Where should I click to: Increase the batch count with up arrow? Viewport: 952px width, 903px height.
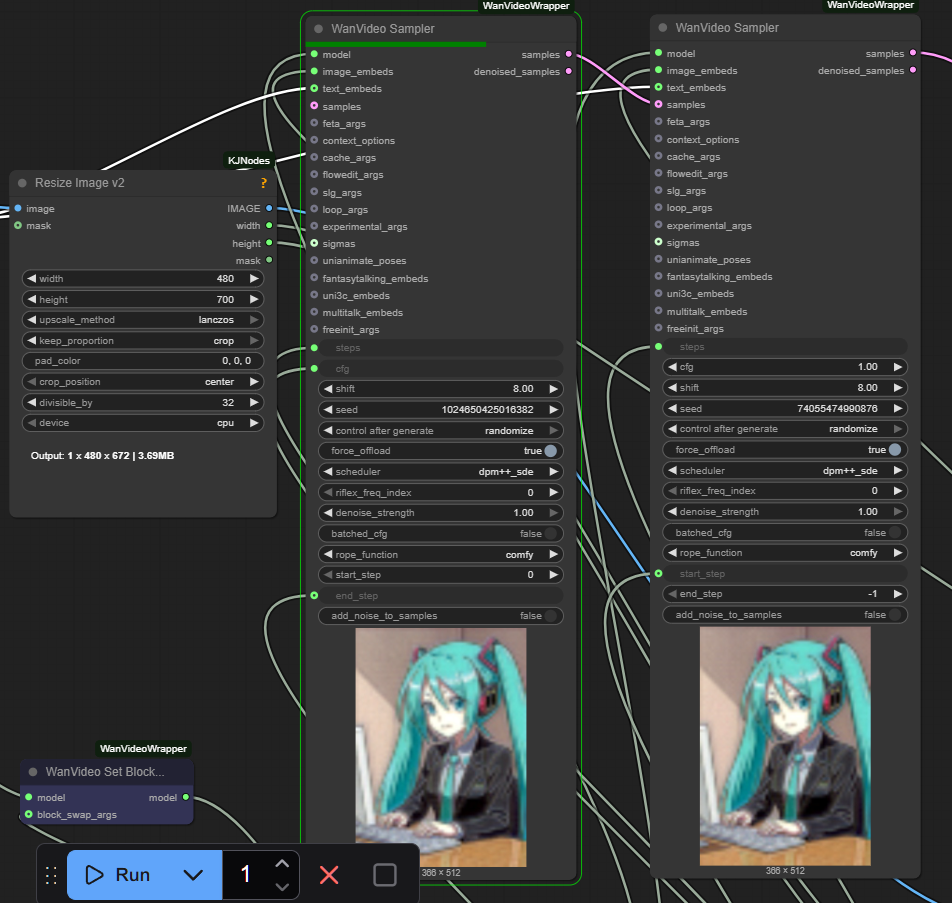[x=282, y=863]
